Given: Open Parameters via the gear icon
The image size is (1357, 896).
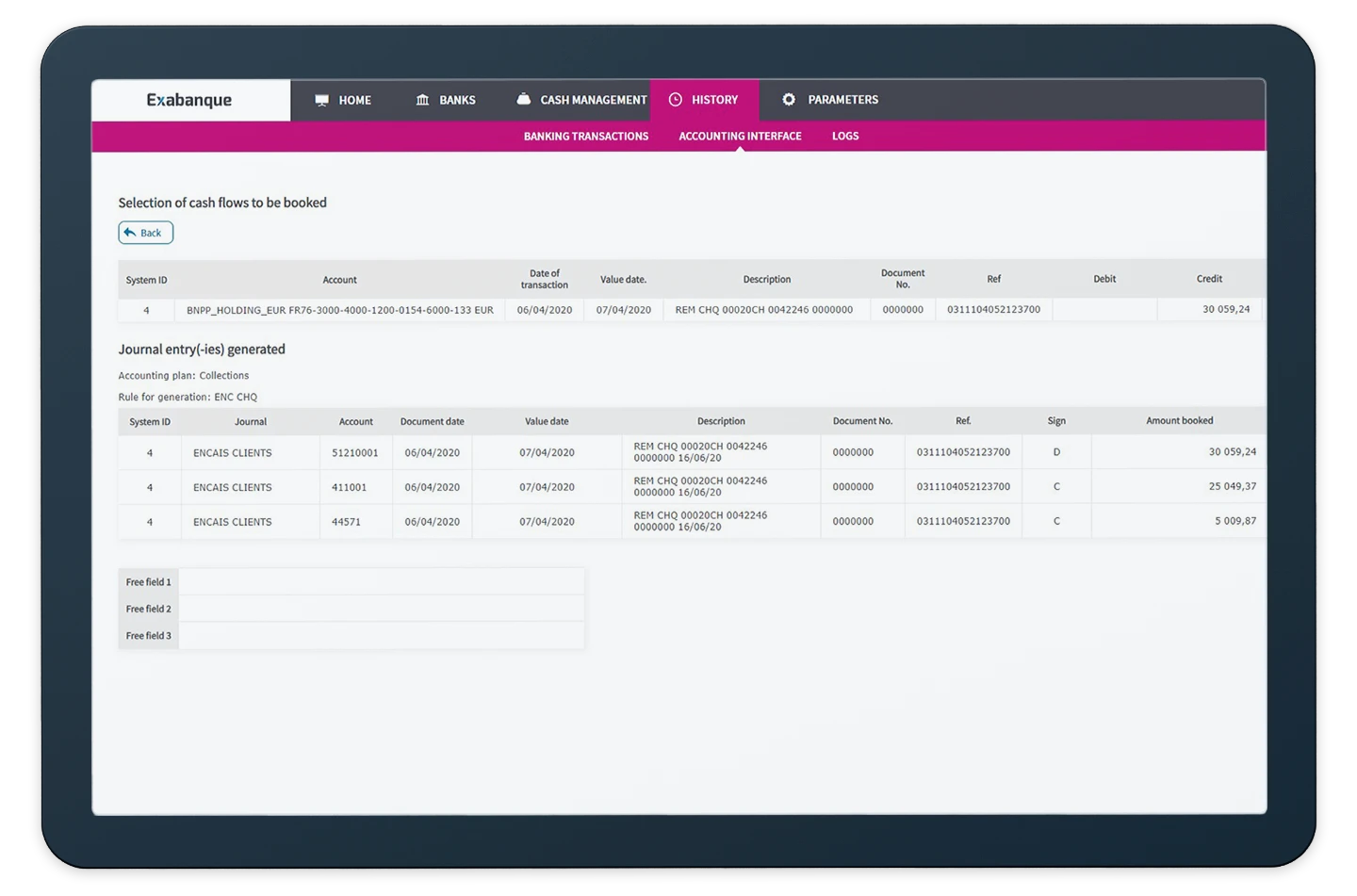Looking at the screenshot, I should pyautogui.click(x=789, y=100).
